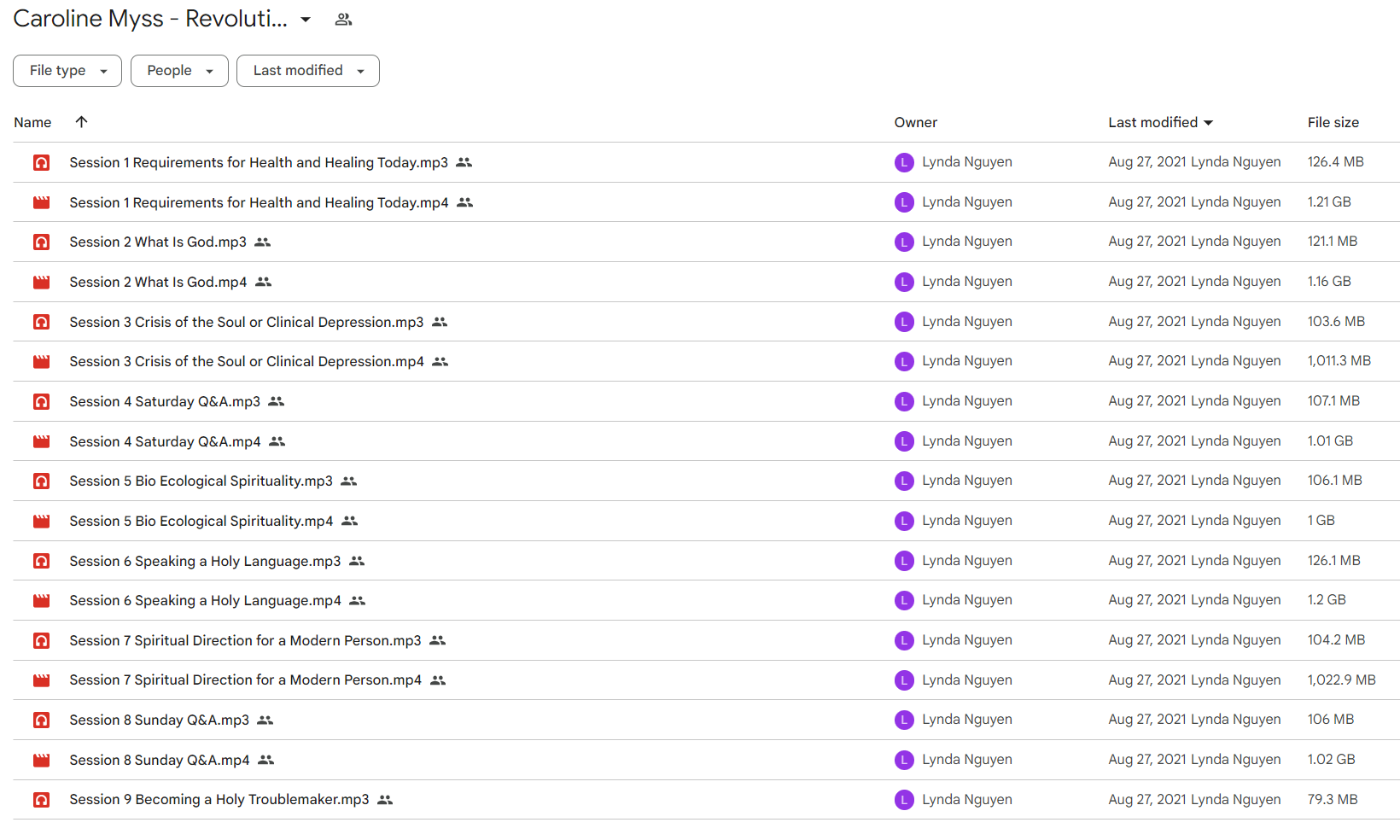Screen dimensions: 1400x840
Task: Click shared icon beside Session 5 Bio Ecological mp4
Action: [349, 521]
